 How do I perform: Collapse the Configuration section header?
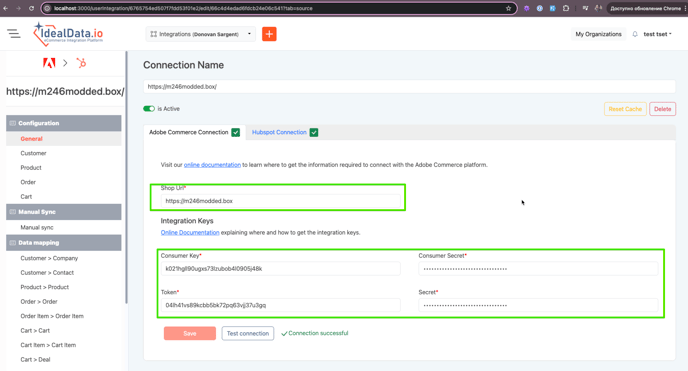point(64,123)
